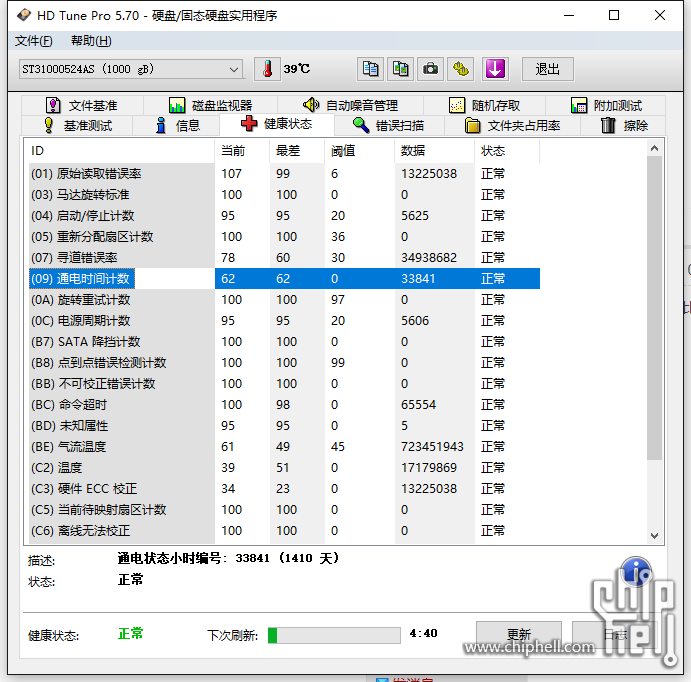This screenshot has width=691, height=682.
Task: Click the thermometer temperature icon
Action: [x=267, y=69]
